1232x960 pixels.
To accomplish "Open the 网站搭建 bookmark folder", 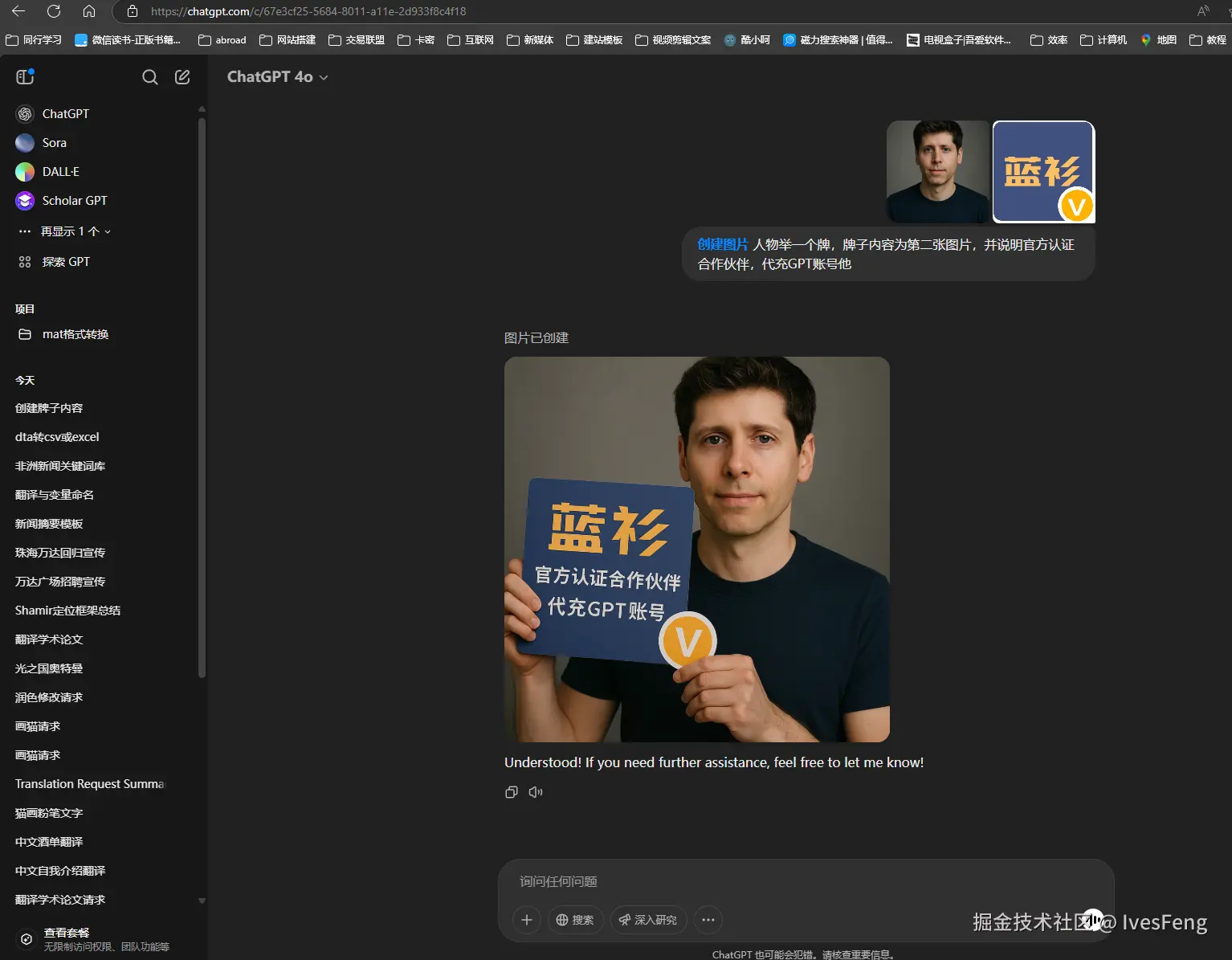I will (288, 40).
